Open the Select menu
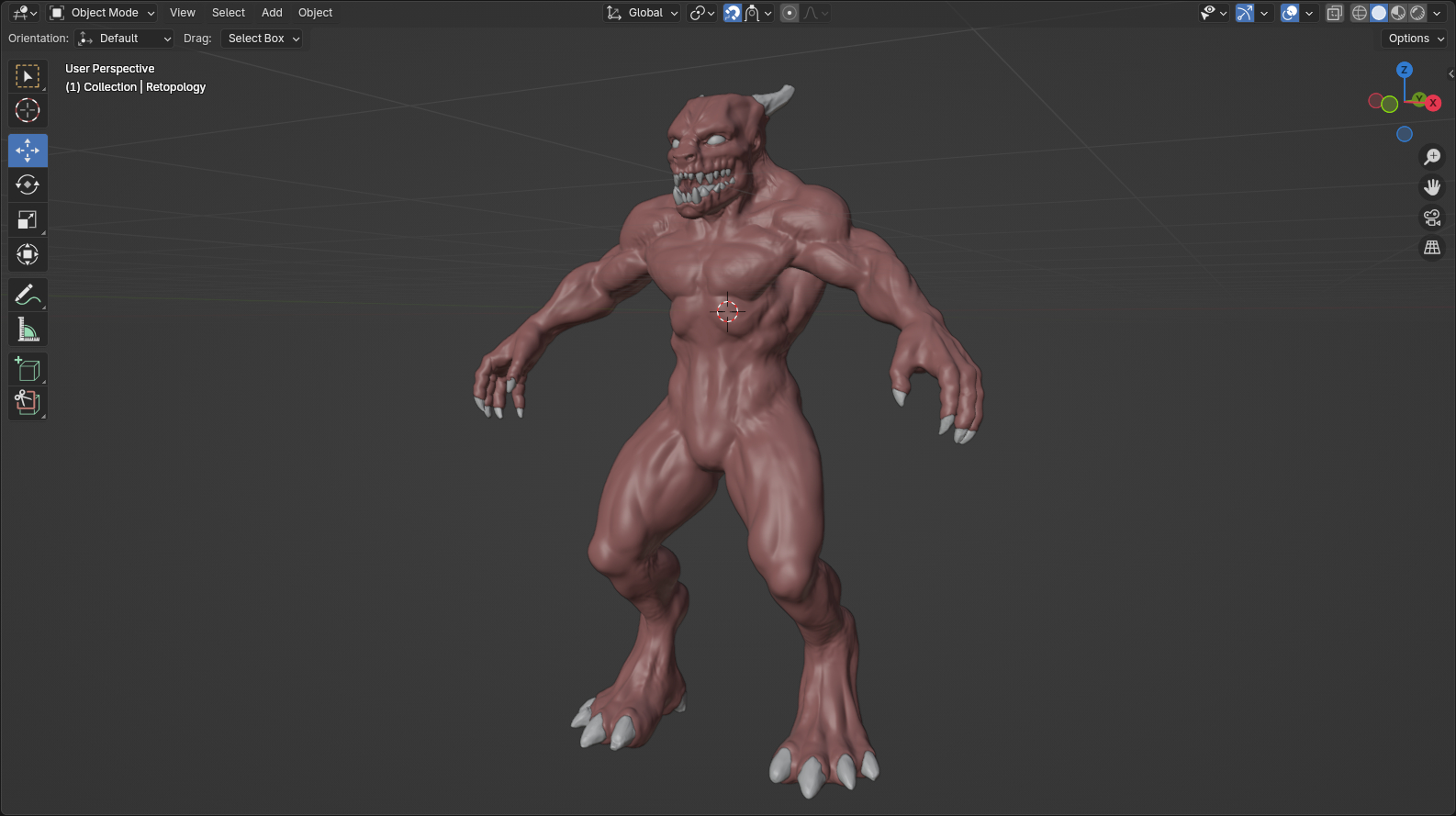Screen dimensions: 1456x816 click(x=229, y=13)
